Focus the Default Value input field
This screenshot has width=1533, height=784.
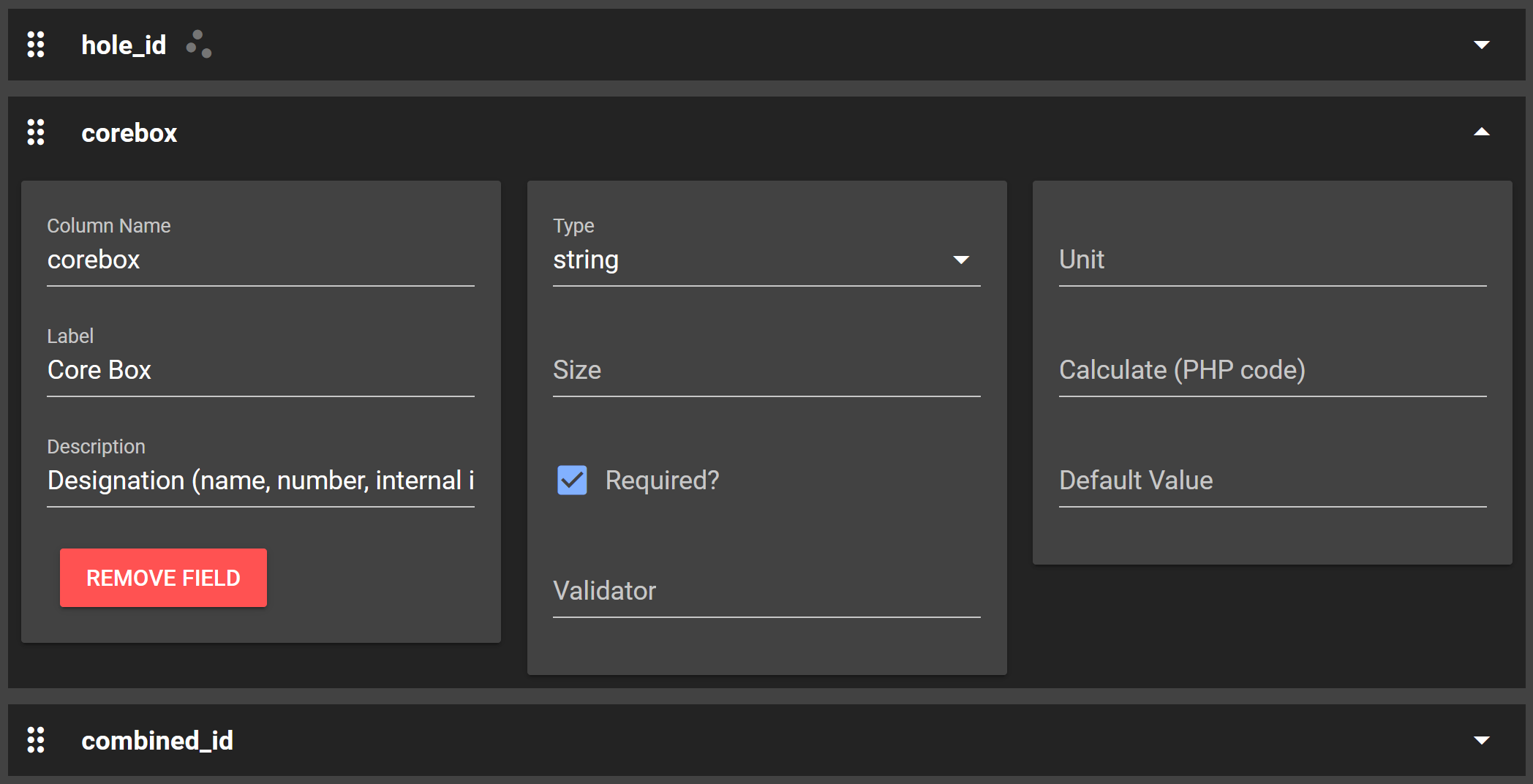[x=1272, y=481]
